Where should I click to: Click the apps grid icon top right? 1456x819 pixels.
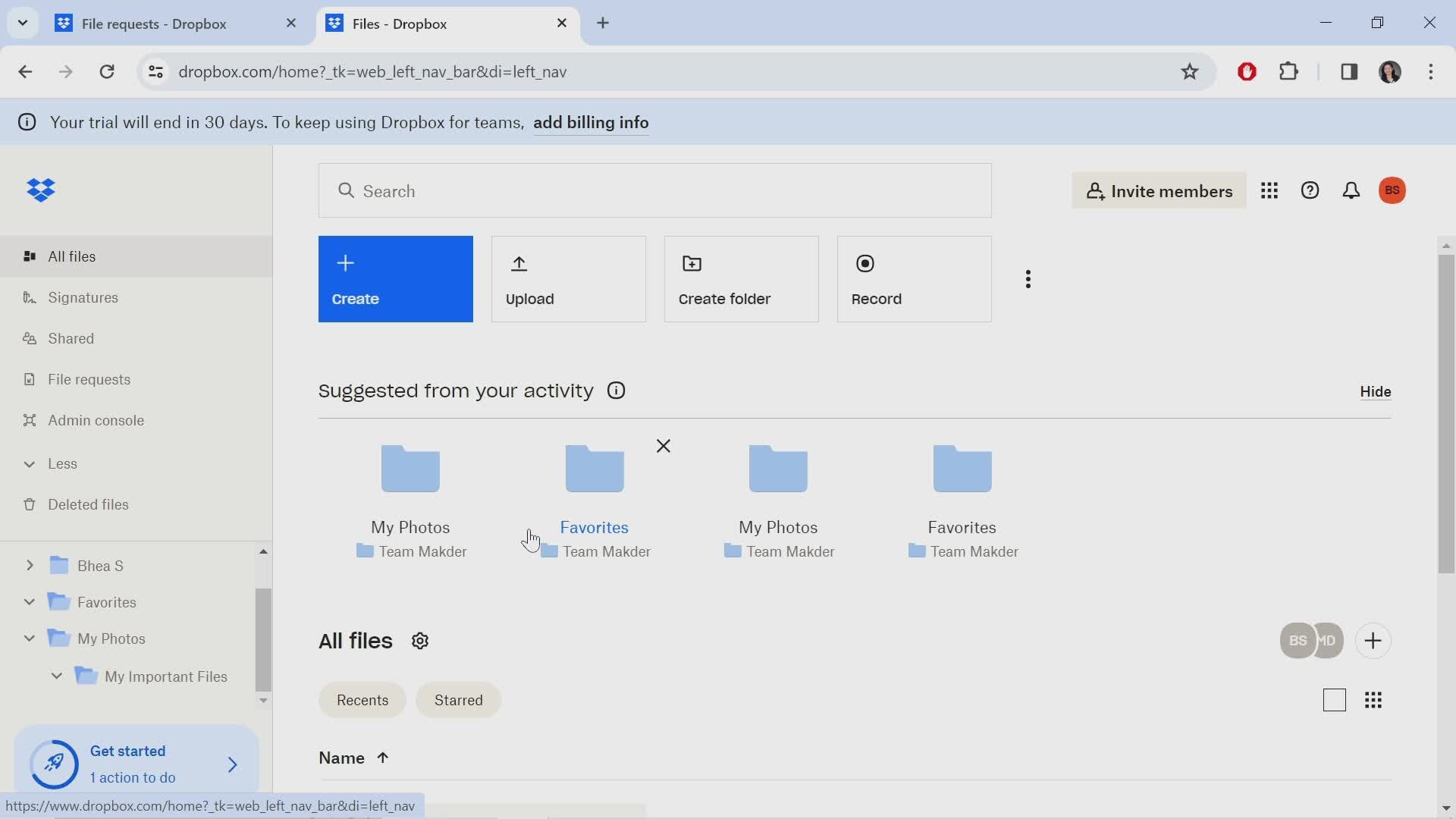1271,190
